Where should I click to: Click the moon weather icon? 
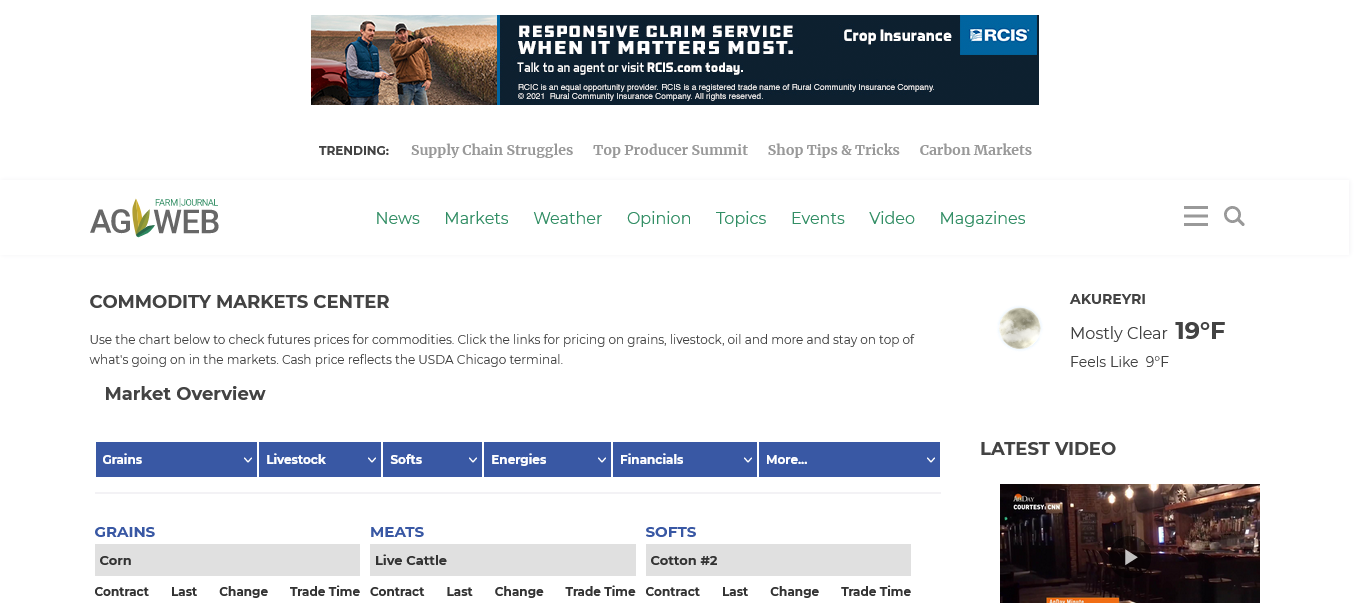coord(1019,328)
